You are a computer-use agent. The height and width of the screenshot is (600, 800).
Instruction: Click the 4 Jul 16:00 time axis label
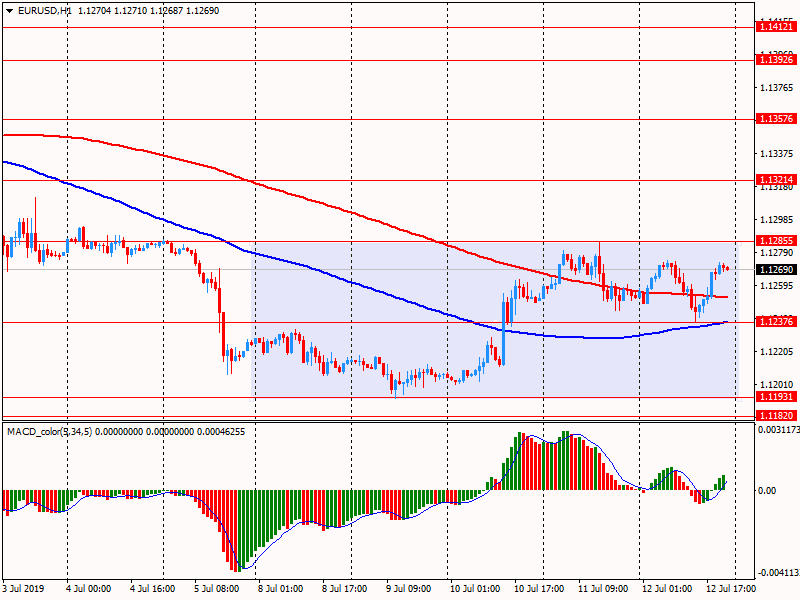click(x=153, y=588)
